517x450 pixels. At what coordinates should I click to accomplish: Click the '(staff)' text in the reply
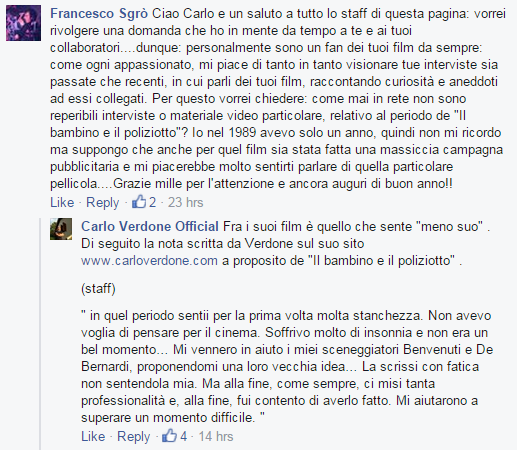pos(98,289)
